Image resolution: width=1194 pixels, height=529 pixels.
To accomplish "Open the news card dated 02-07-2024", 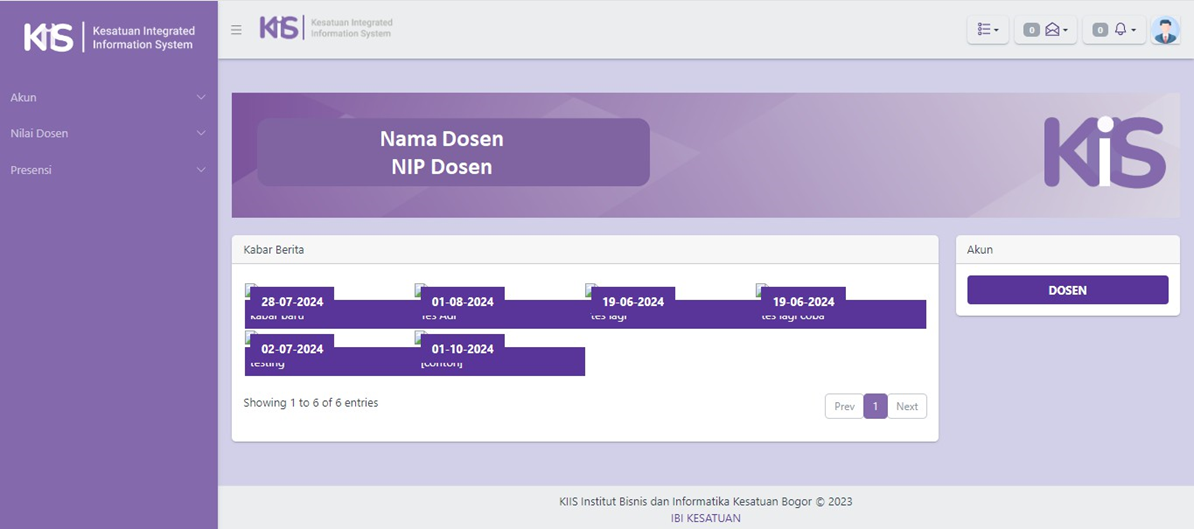I will 329,356.
